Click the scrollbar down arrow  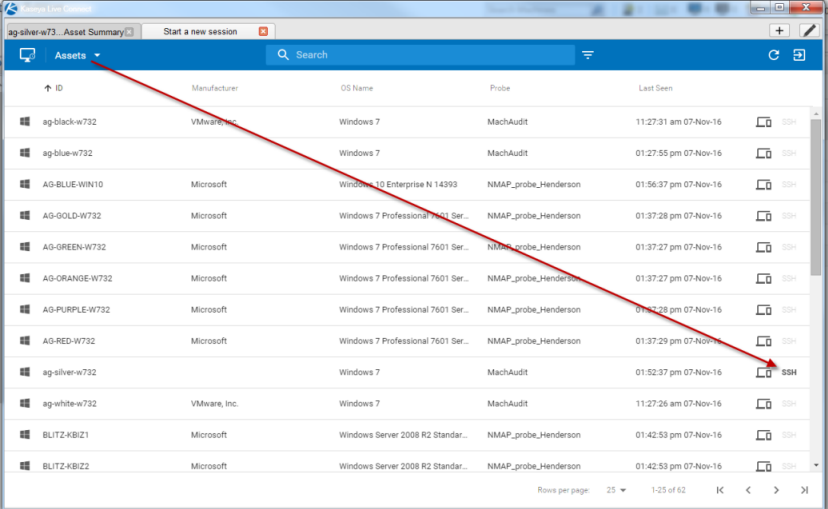click(x=816, y=465)
